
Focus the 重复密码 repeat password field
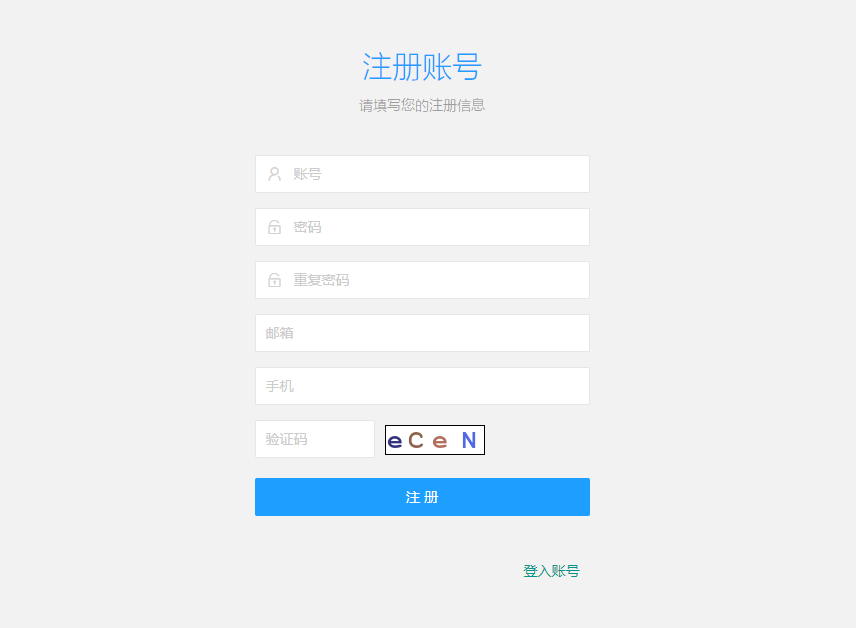[x=423, y=280]
